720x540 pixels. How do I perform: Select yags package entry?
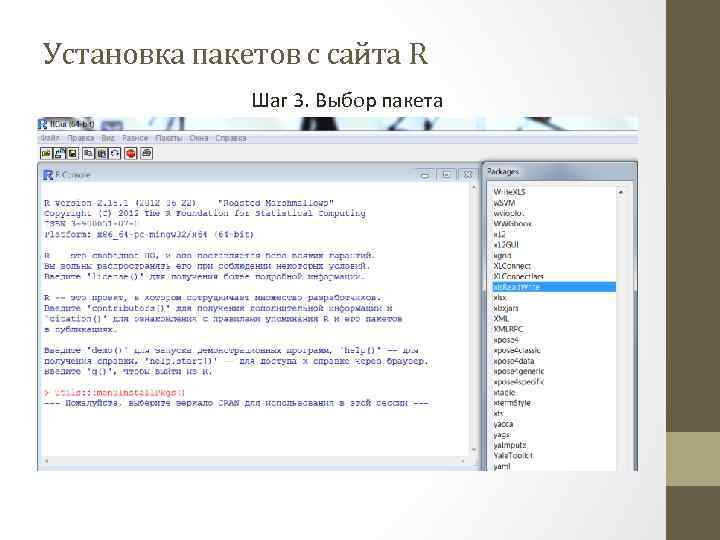pyautogui.click(x=501, y=434)
